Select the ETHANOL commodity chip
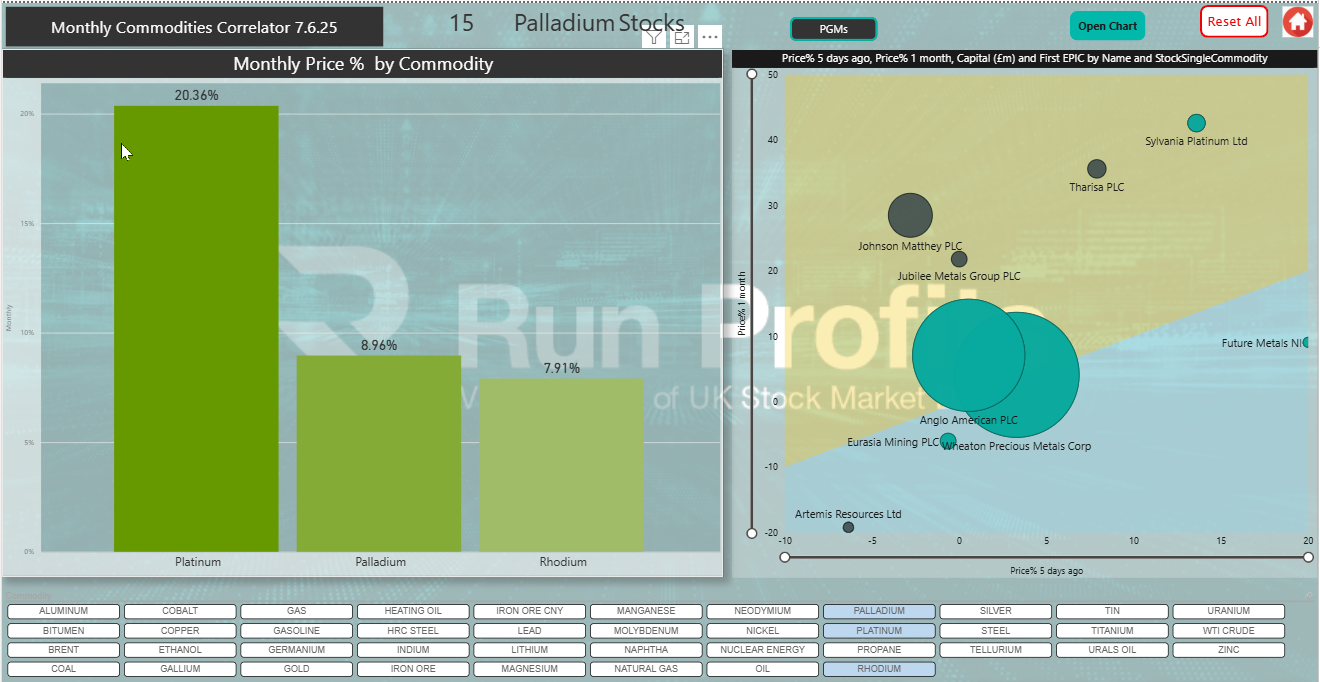 point(180,650)
